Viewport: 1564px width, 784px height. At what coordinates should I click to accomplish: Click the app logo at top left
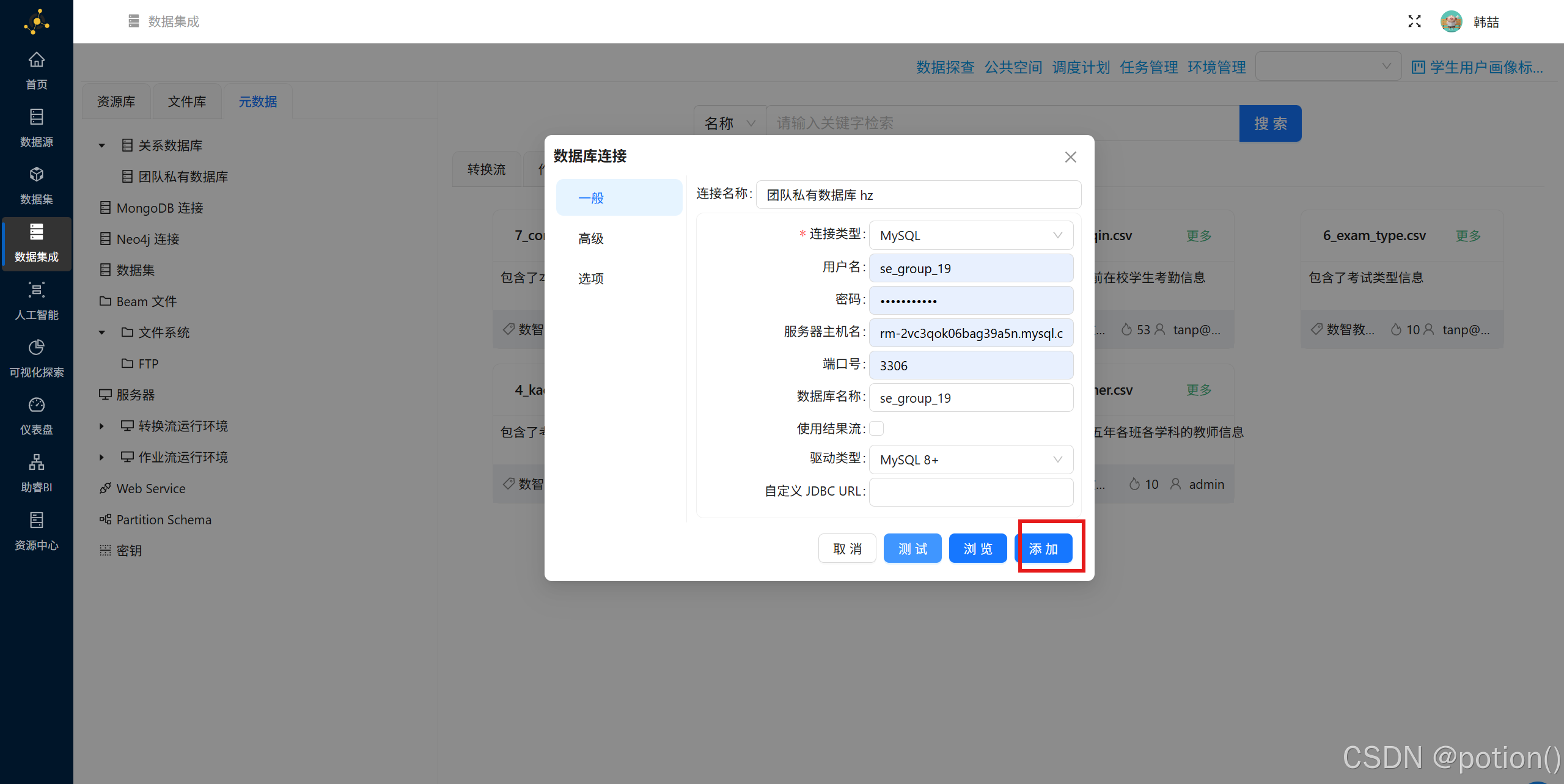[x=37, y=21]
